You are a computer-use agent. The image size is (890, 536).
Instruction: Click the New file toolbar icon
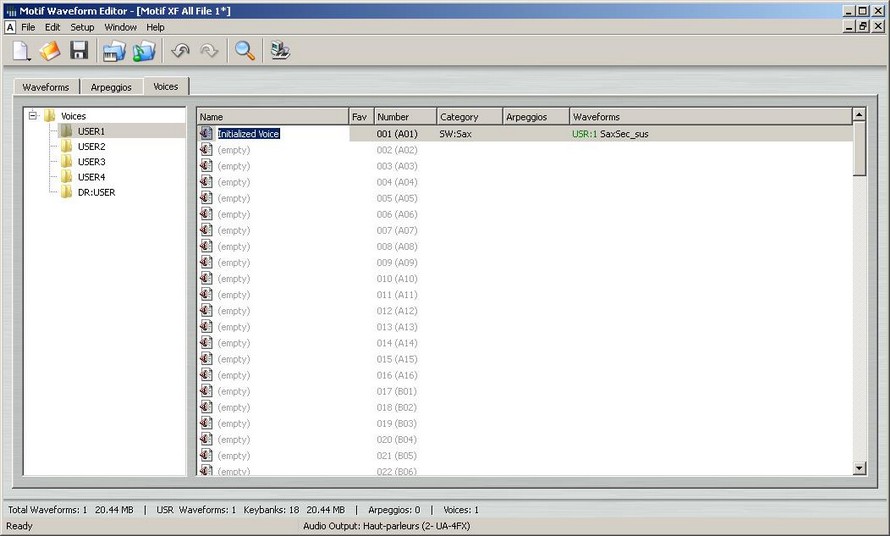(x=22, y=51)
